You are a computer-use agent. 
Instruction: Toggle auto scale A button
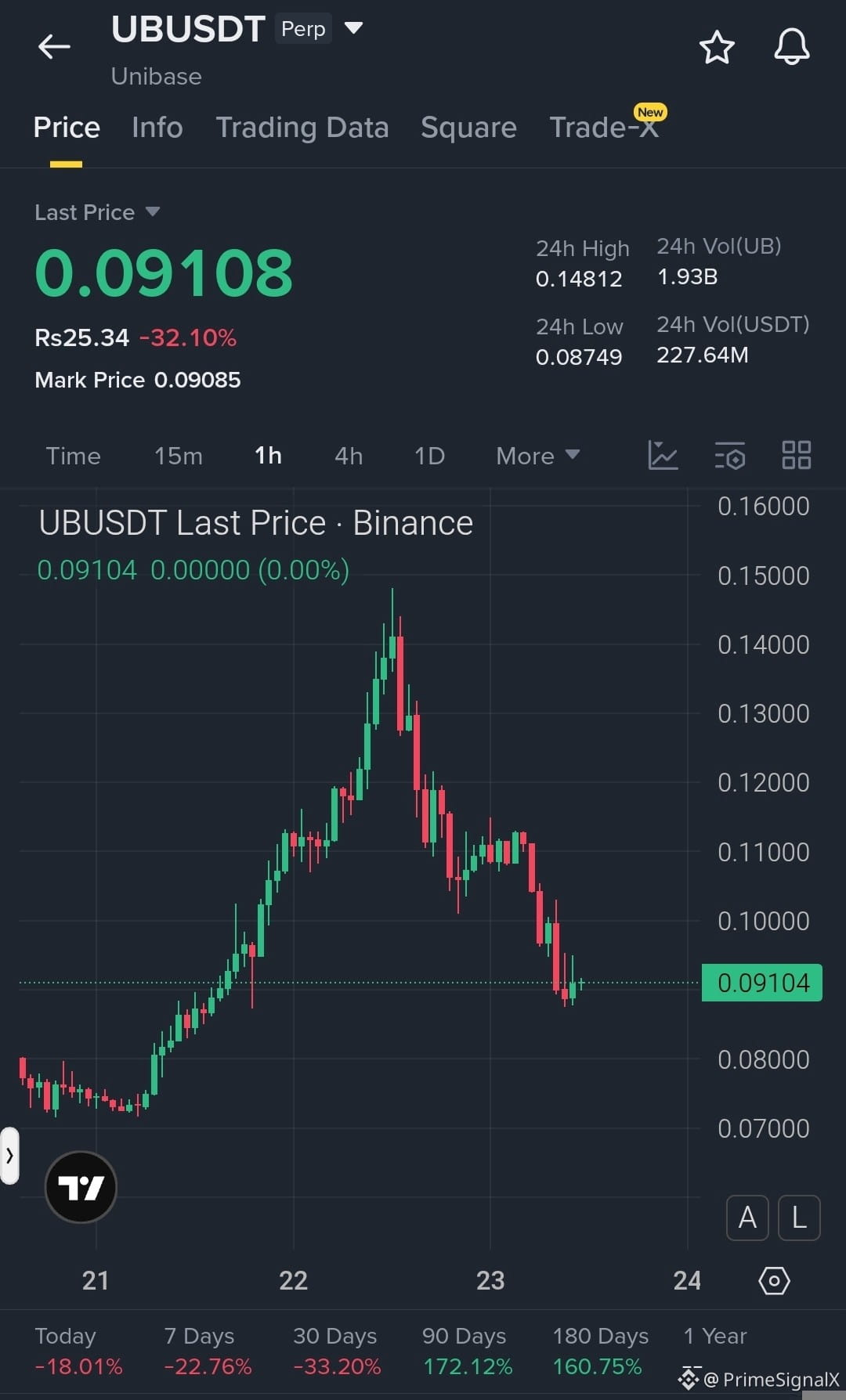[x=747, y=1218]
